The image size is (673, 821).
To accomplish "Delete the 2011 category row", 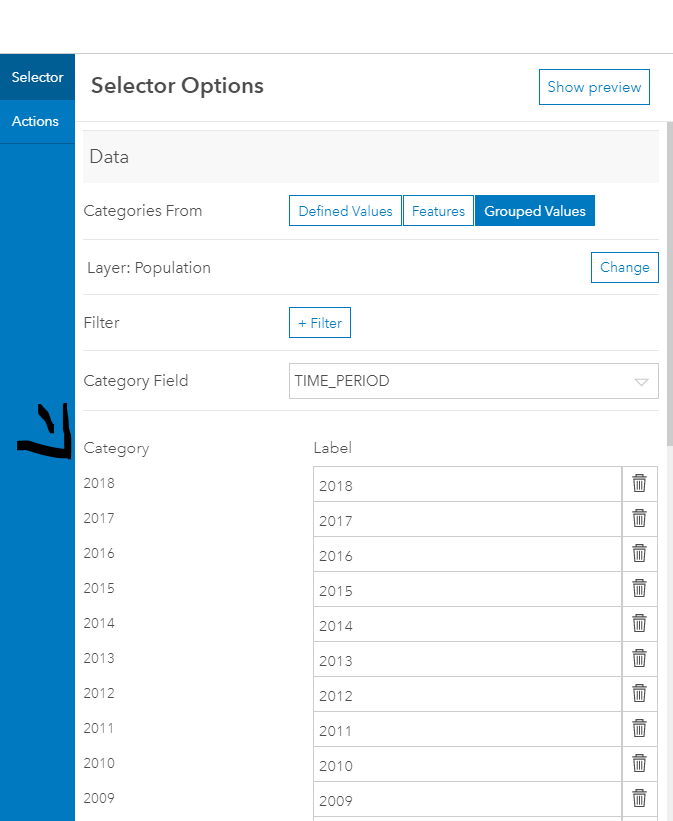I will click(639, 729).
